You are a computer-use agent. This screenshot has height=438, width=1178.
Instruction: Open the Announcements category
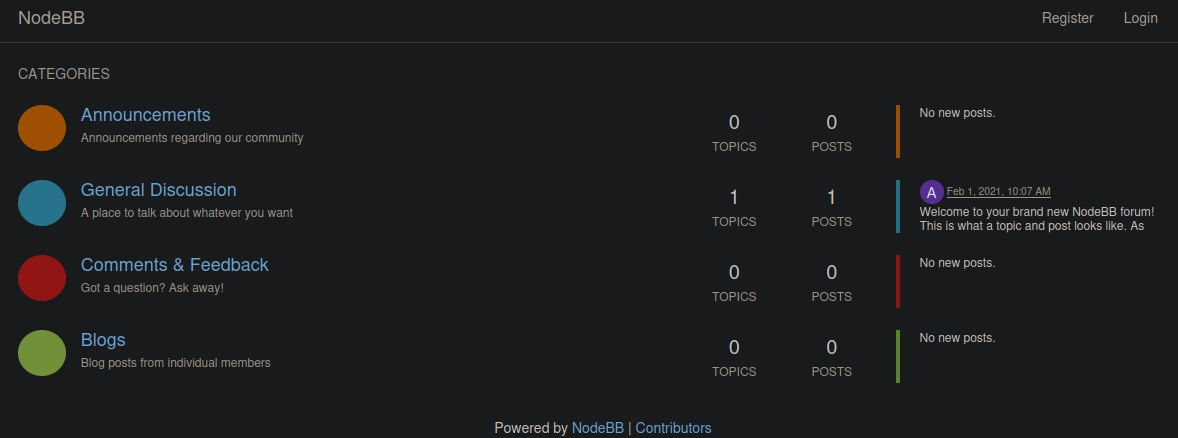(x=145, y=115)
